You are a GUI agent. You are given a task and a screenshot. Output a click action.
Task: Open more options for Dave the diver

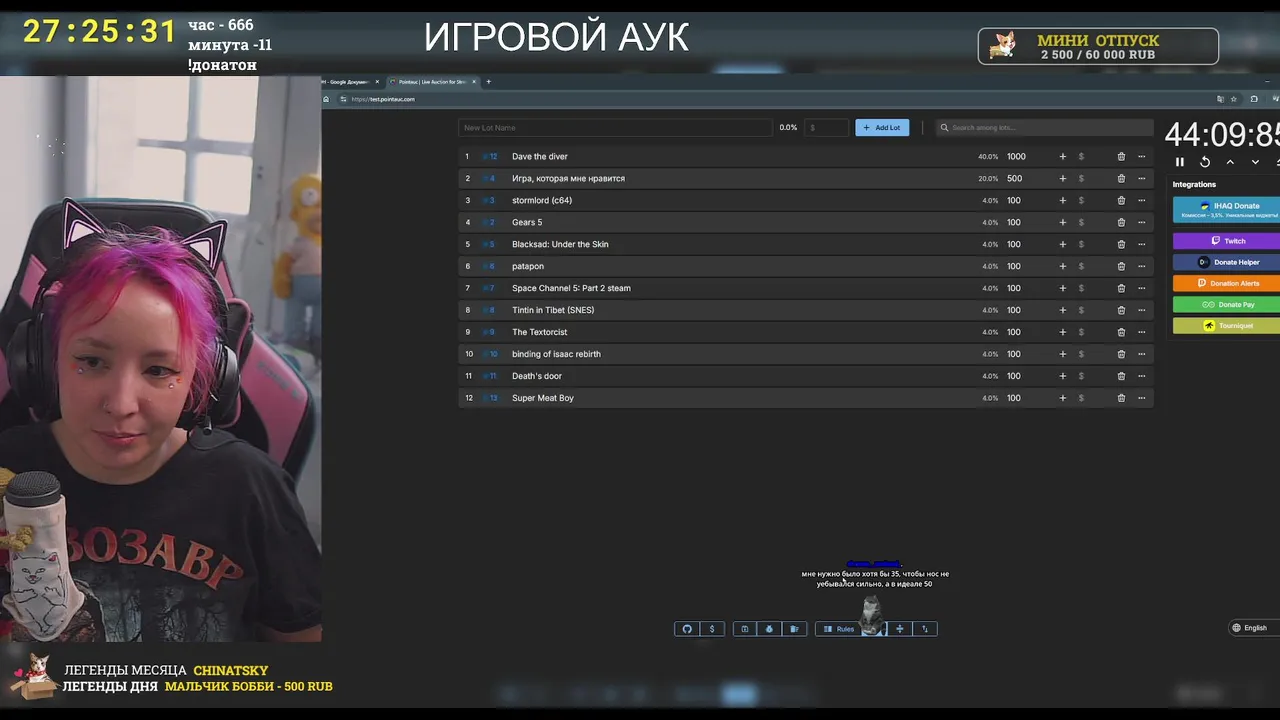[x=1141, y=157]
